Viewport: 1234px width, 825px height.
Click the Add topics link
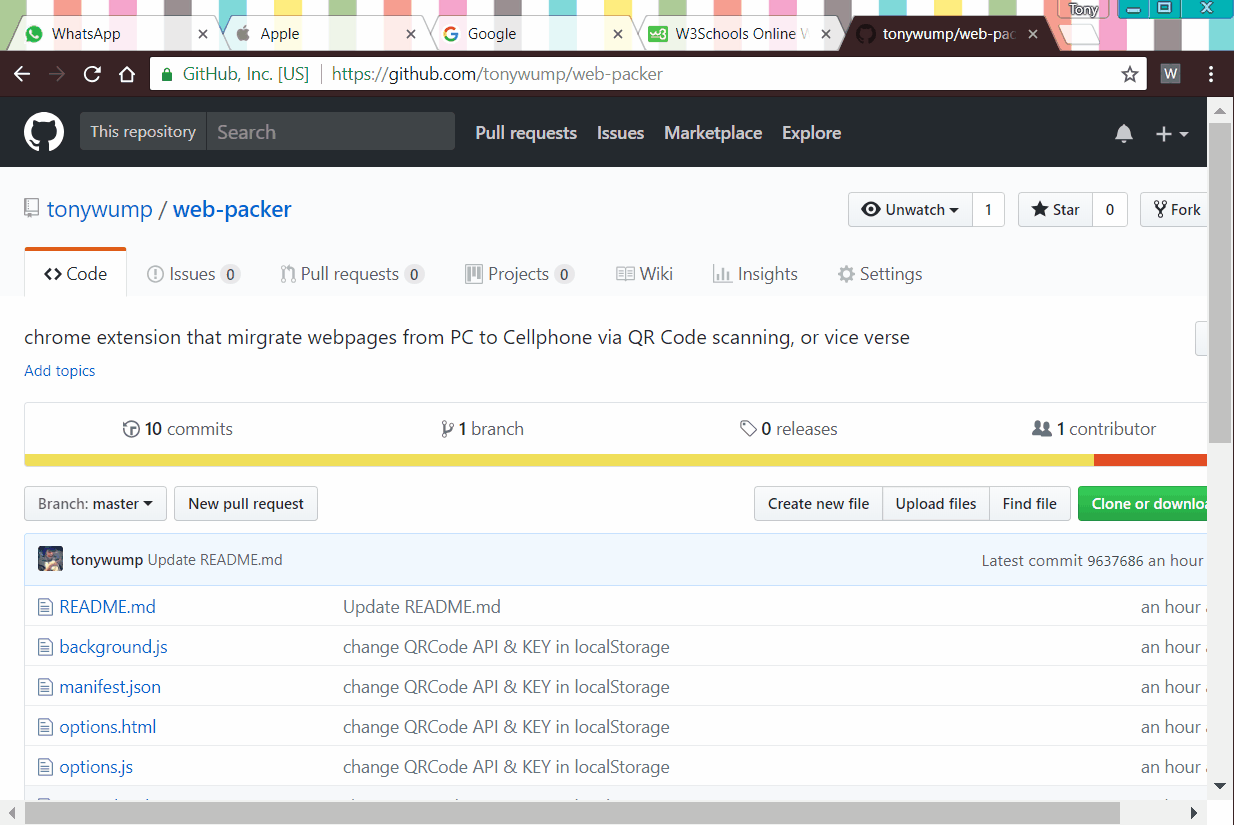click(x=59, y=370)
